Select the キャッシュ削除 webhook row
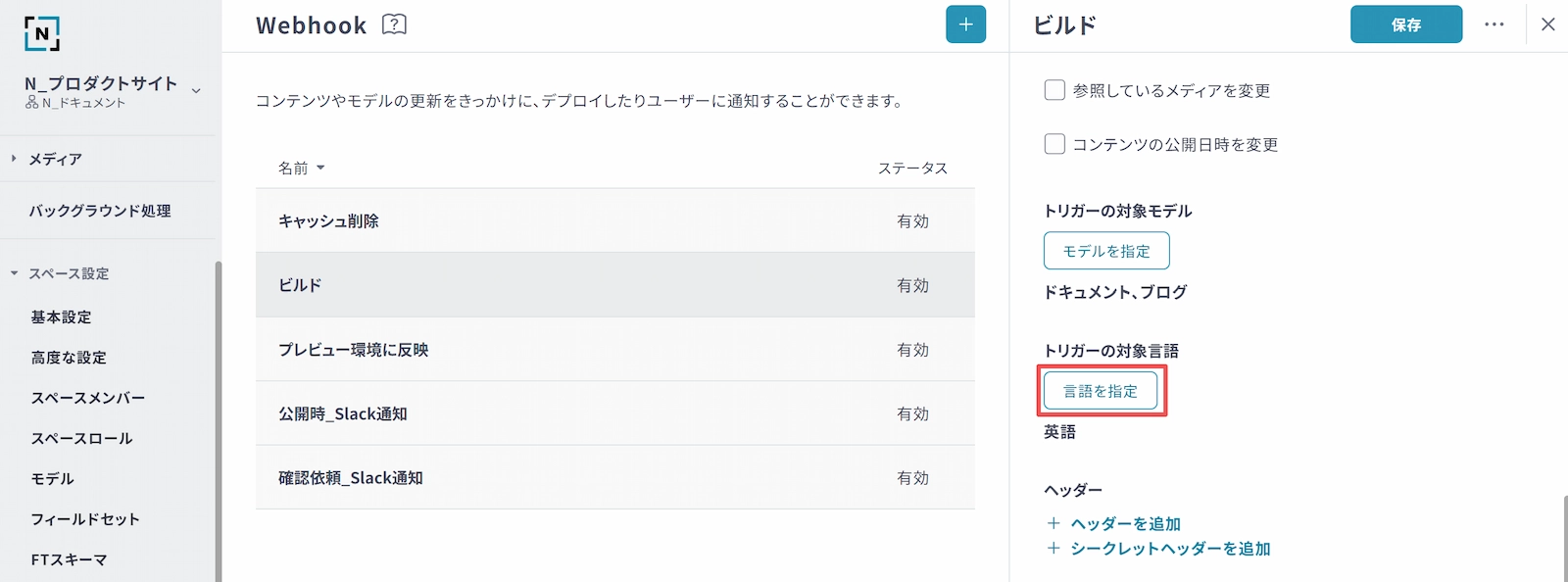 pos(614,221)
